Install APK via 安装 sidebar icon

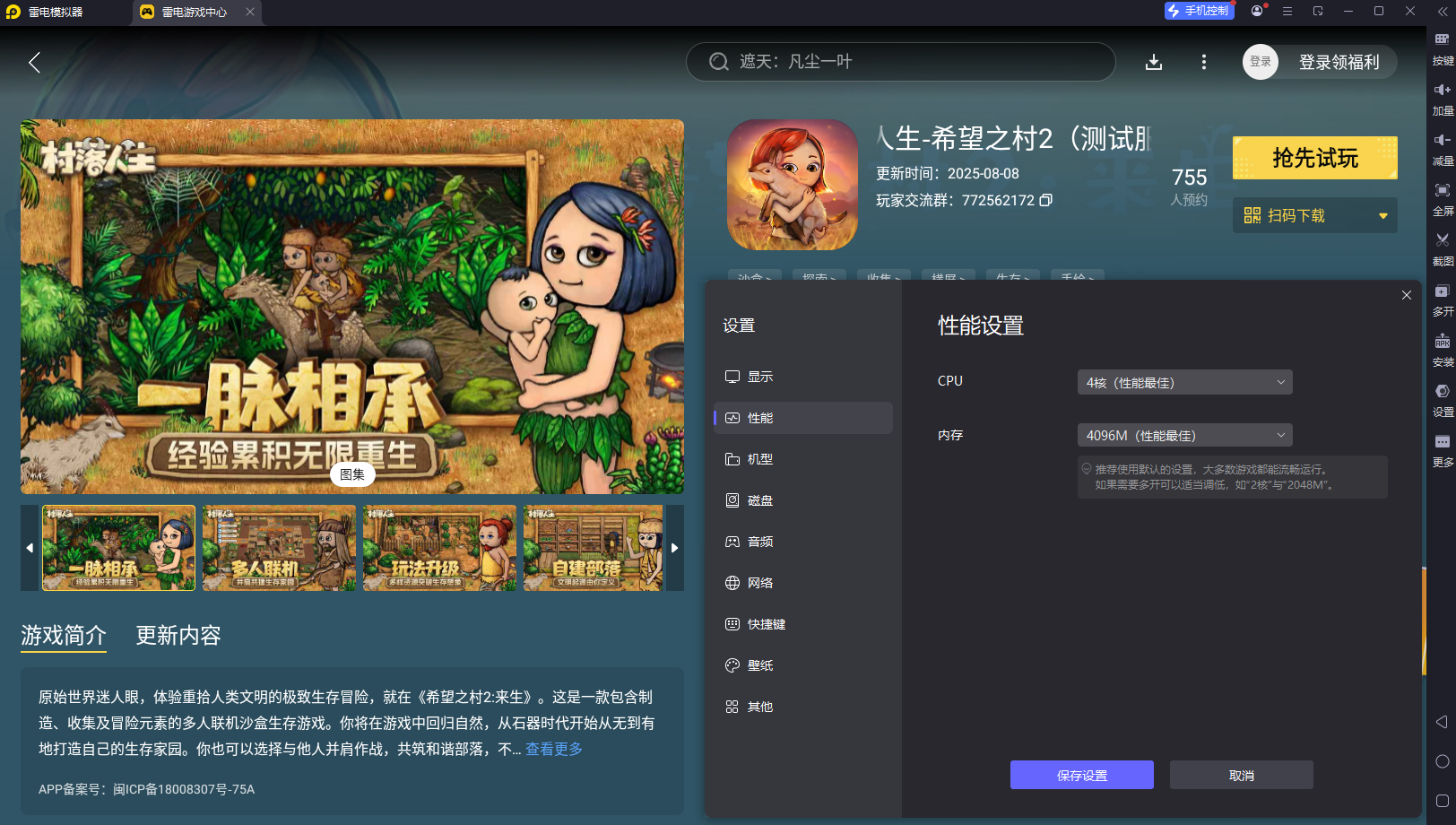1443,351
